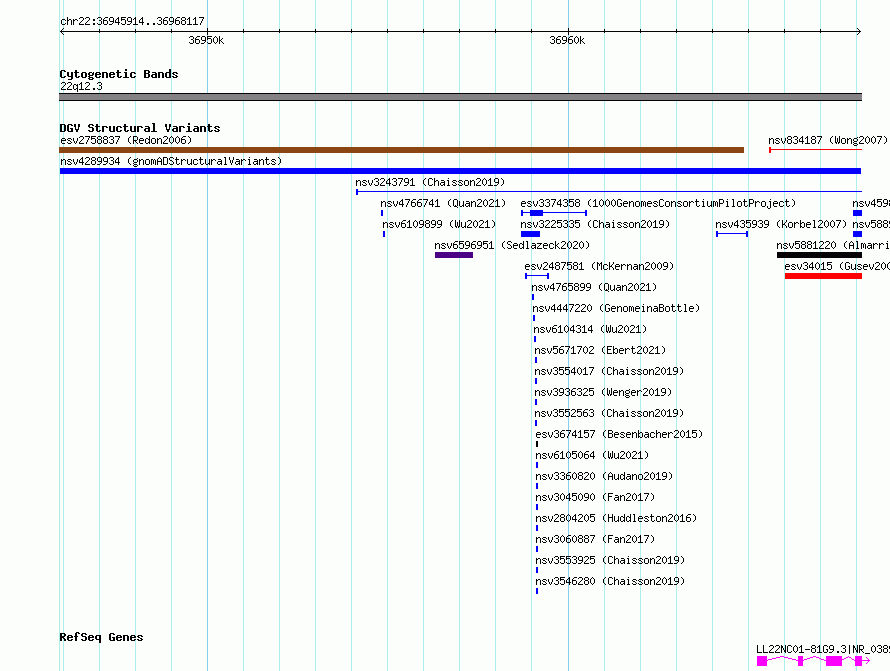Select nsv3360820 (Audano2019) label
890x671 pixels.
604,476
